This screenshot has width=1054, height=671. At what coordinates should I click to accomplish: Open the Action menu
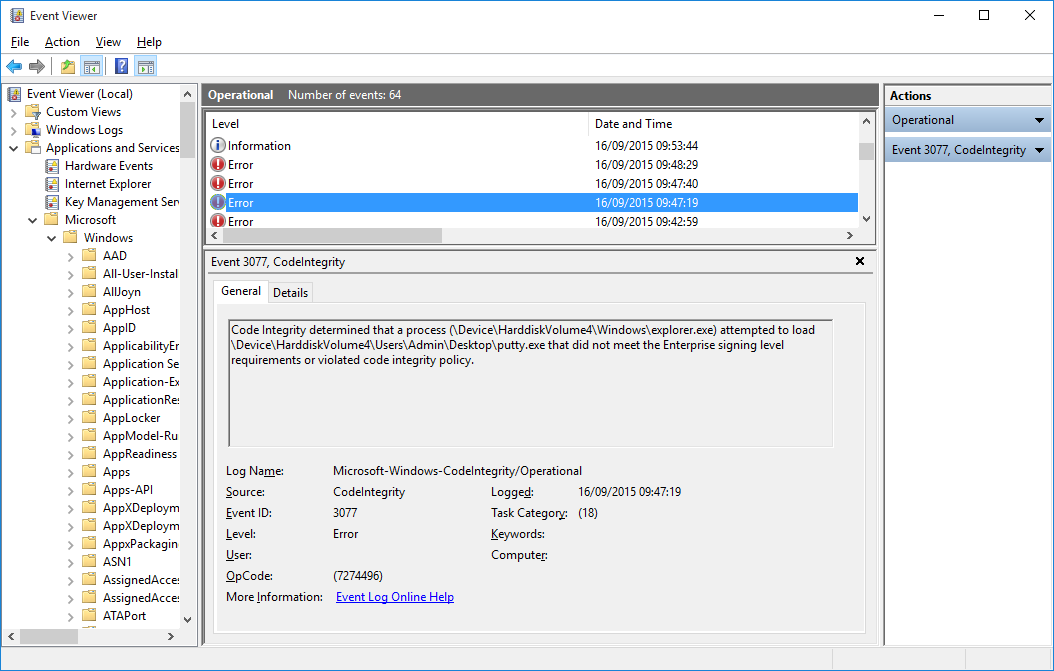tap(62, 42)
